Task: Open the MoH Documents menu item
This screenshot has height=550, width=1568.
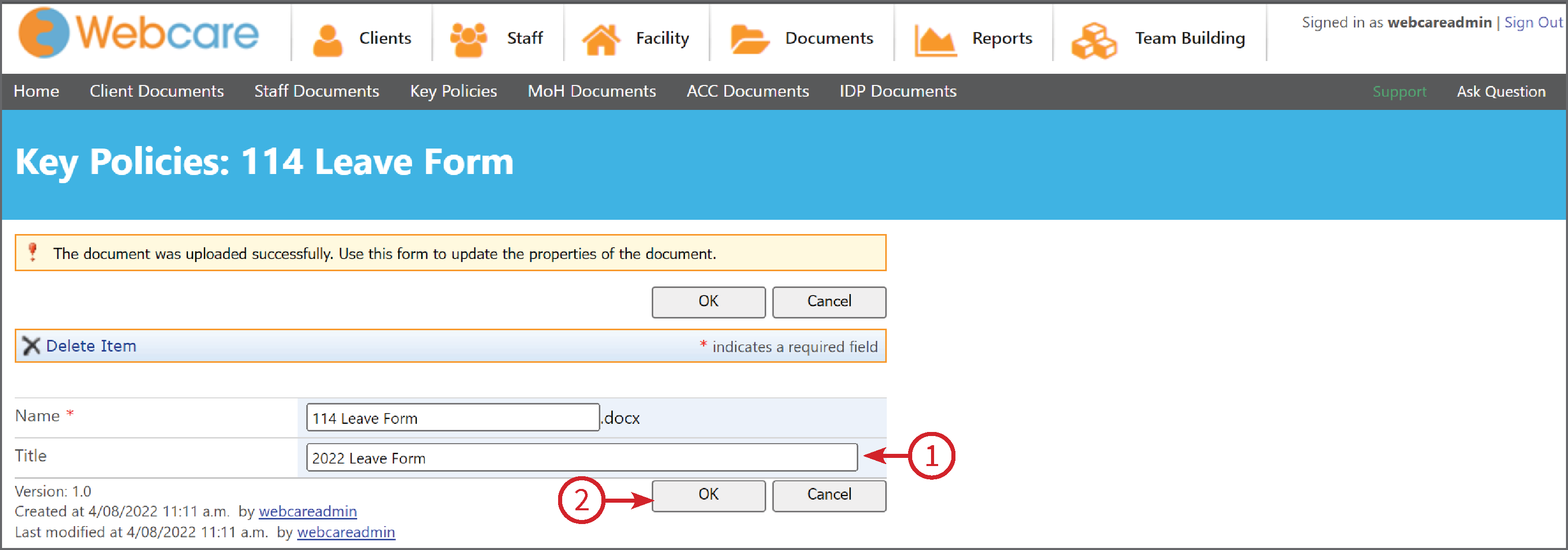Action: click(x=591, y=91)
